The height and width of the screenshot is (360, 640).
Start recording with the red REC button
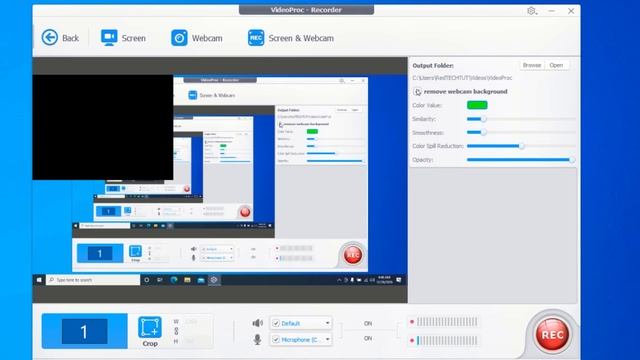pos(552,335)
